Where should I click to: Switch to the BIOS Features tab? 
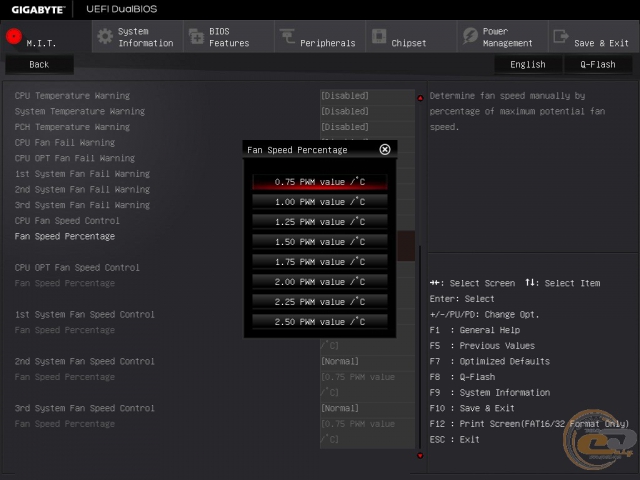229,37
